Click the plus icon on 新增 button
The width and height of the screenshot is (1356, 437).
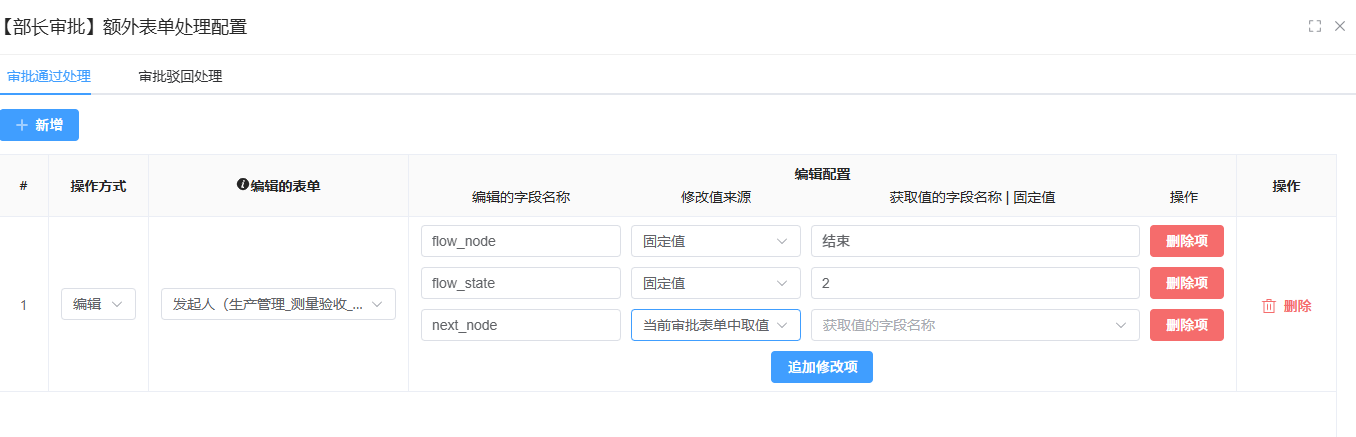22,125
